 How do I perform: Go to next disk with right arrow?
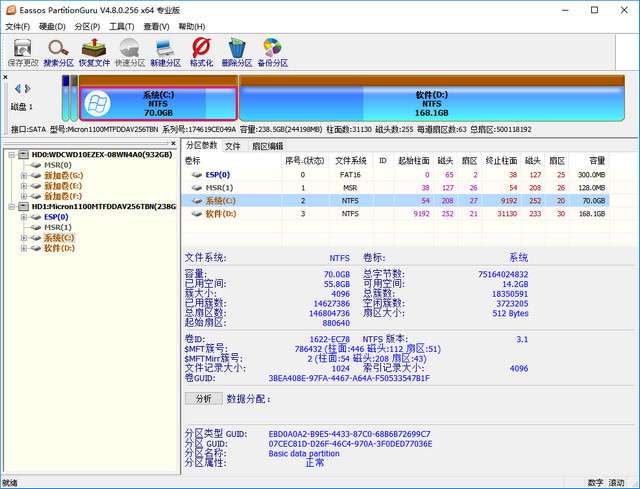[27, 88]
